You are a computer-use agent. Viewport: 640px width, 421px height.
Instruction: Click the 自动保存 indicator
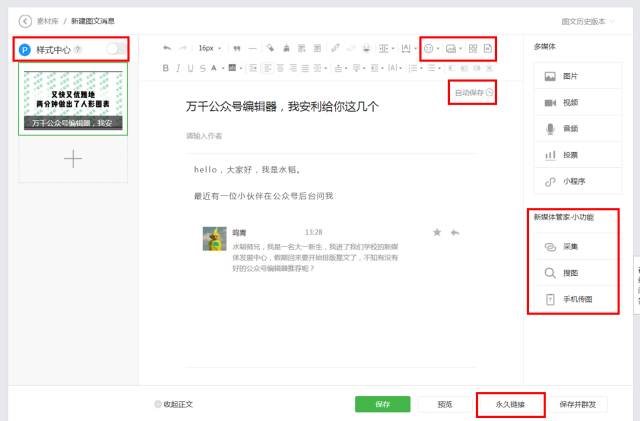click(x=473, y=93)
